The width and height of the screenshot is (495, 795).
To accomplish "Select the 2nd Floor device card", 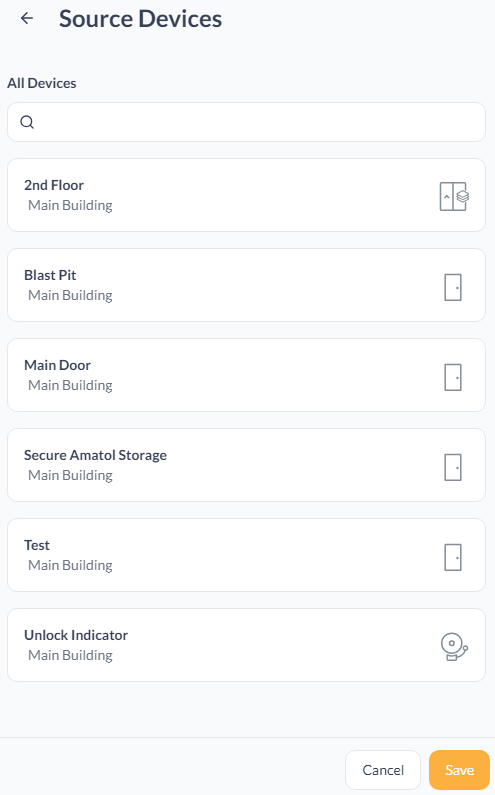I will 246,195.
